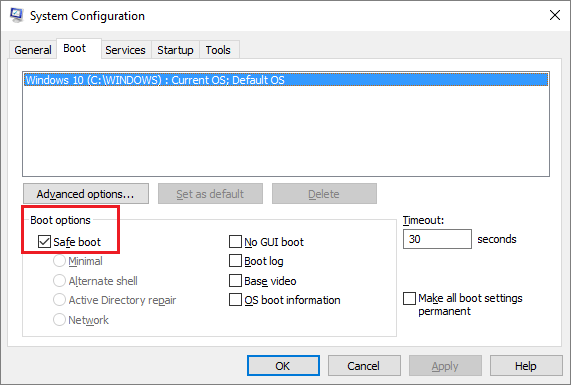
Task: Click Cancel to discard changes
Action: pyautogui.click(x=364, y=365)
